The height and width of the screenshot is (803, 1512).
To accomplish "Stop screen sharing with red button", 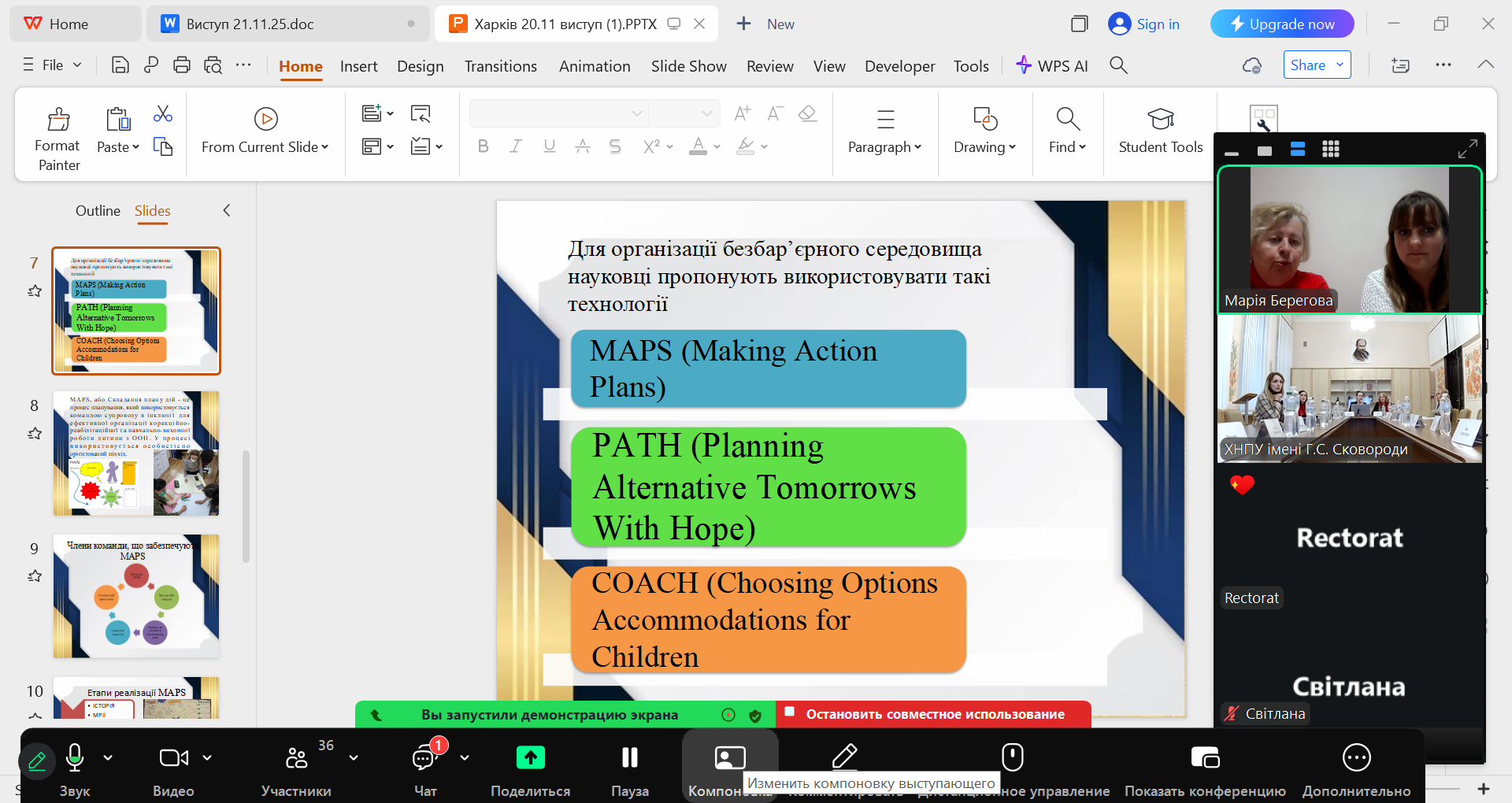I will (x=934, y=714).
